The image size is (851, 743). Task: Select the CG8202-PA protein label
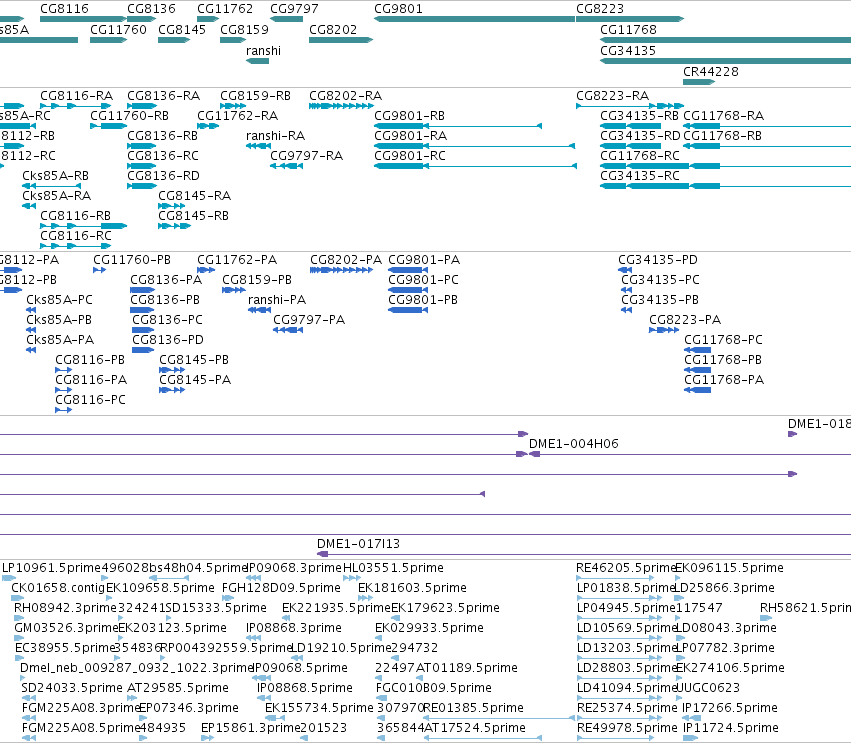pos(346,260)
